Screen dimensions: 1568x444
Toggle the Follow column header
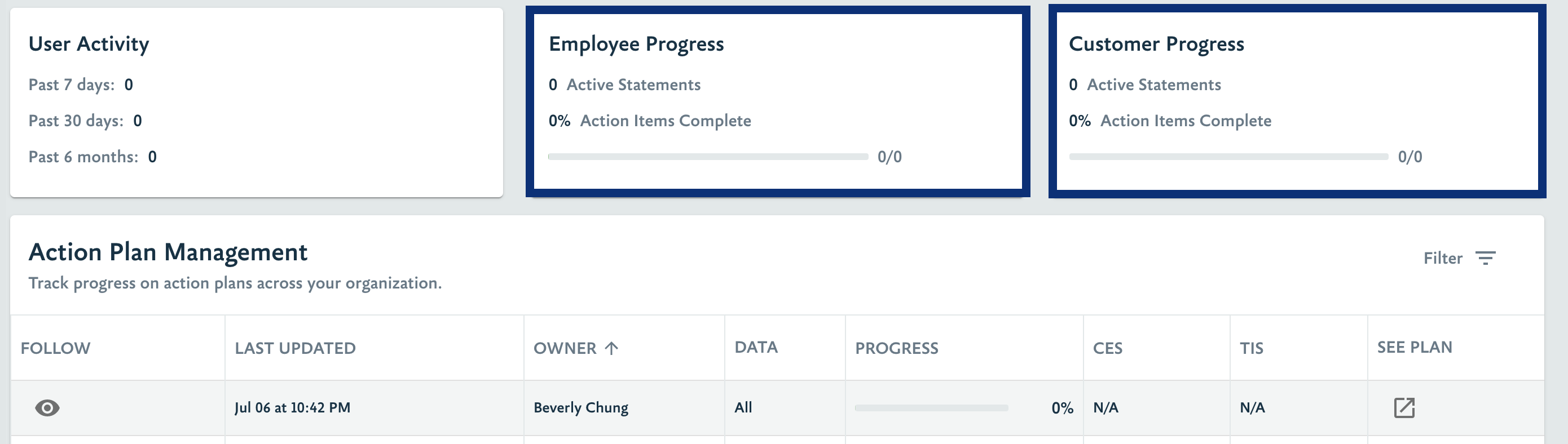(x=55, y=348)
